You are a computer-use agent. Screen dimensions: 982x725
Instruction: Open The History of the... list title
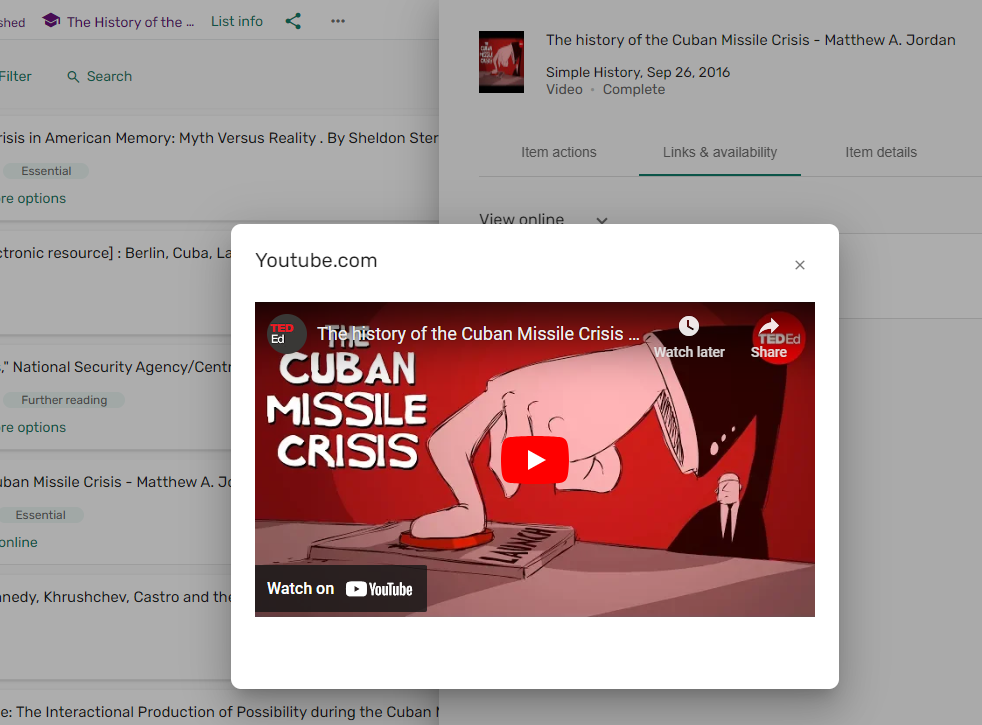coord(130,22)
